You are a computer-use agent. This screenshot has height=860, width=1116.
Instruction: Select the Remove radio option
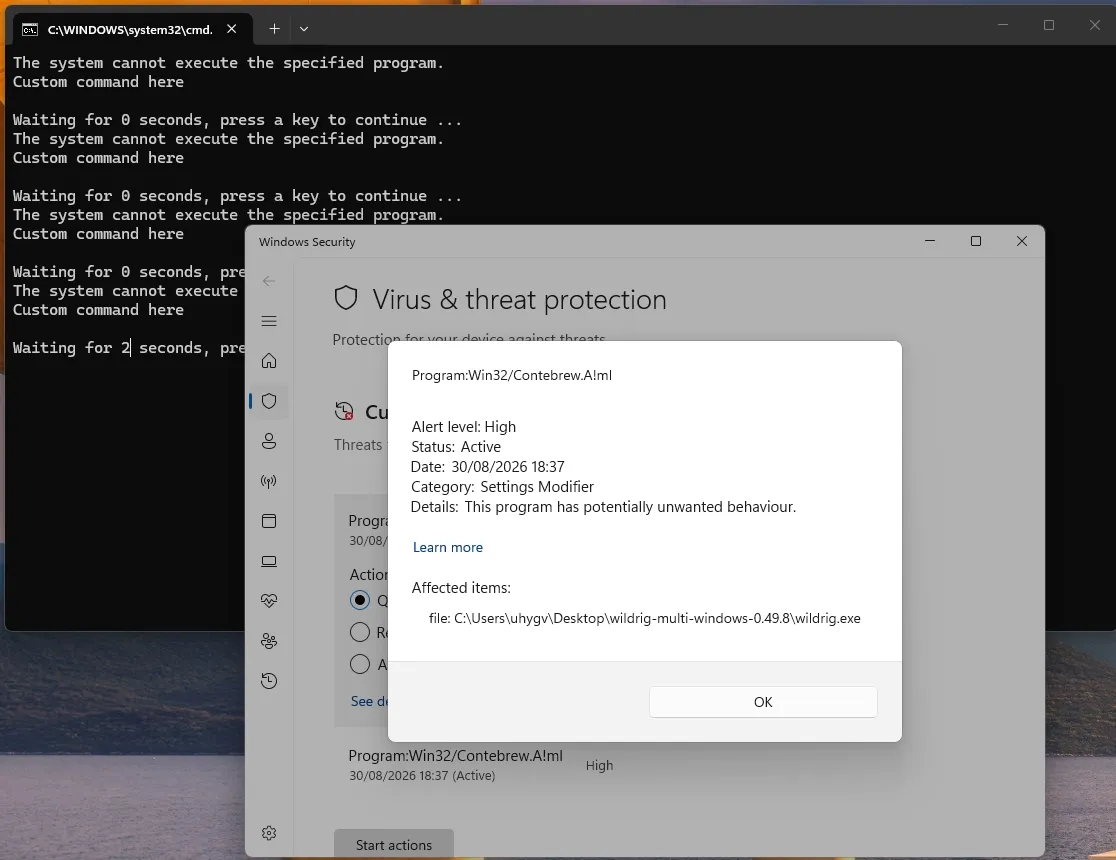pyautogui.click(x=360, y=632)
